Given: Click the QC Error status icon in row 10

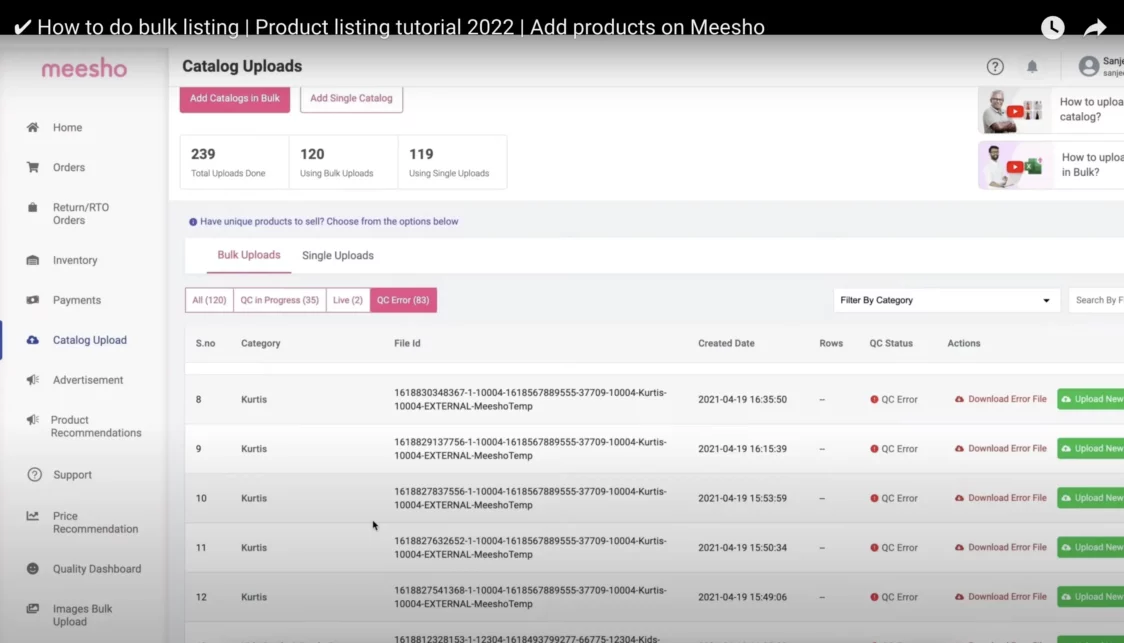Looking at the screenshot, I should click(874, 498).
